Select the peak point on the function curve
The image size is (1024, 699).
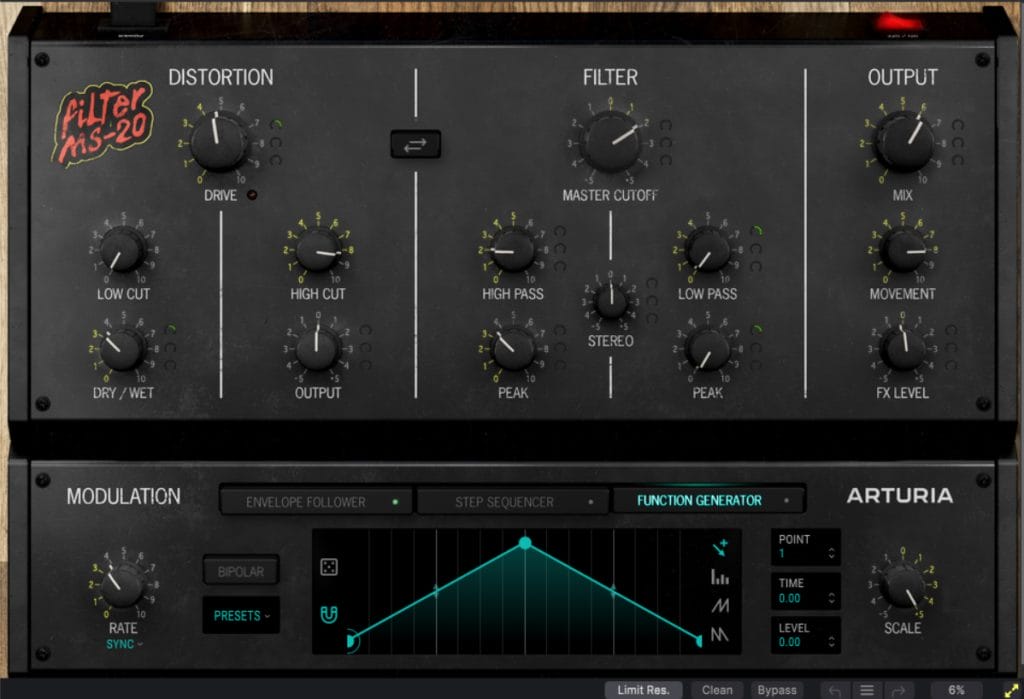[525, 543]
